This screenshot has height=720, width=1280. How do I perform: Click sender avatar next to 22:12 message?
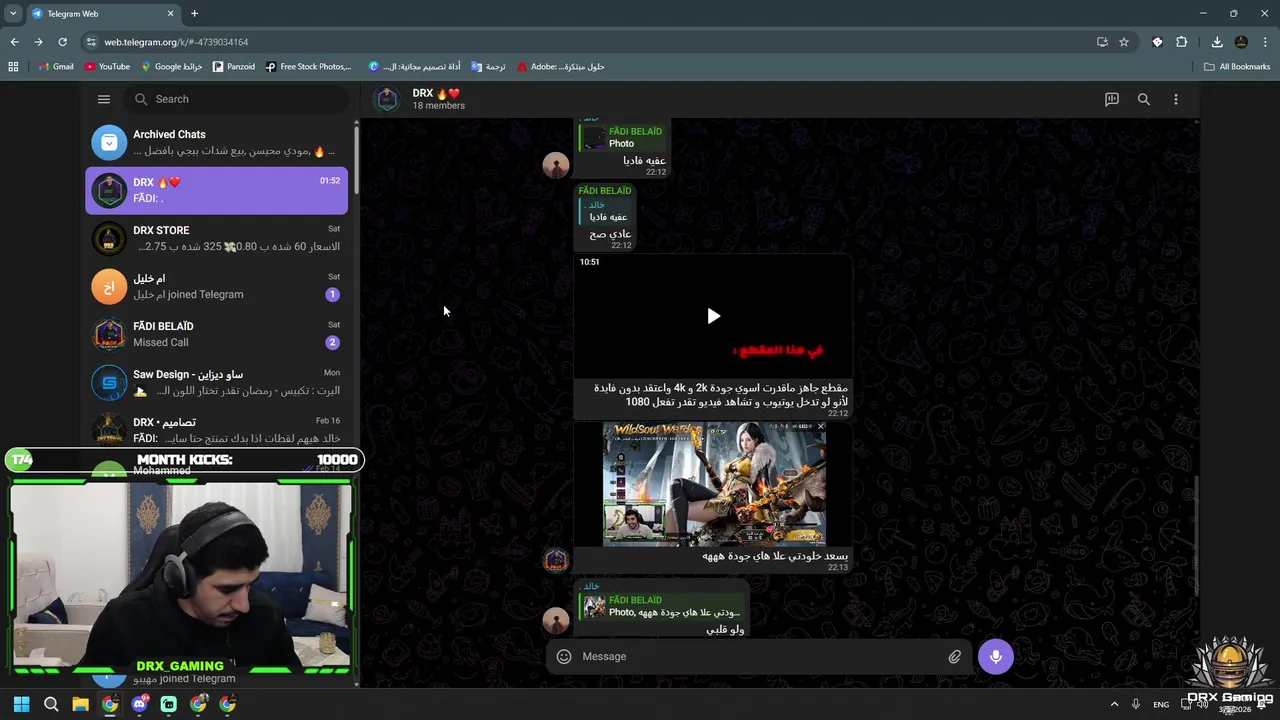click(x=556, y=165)
